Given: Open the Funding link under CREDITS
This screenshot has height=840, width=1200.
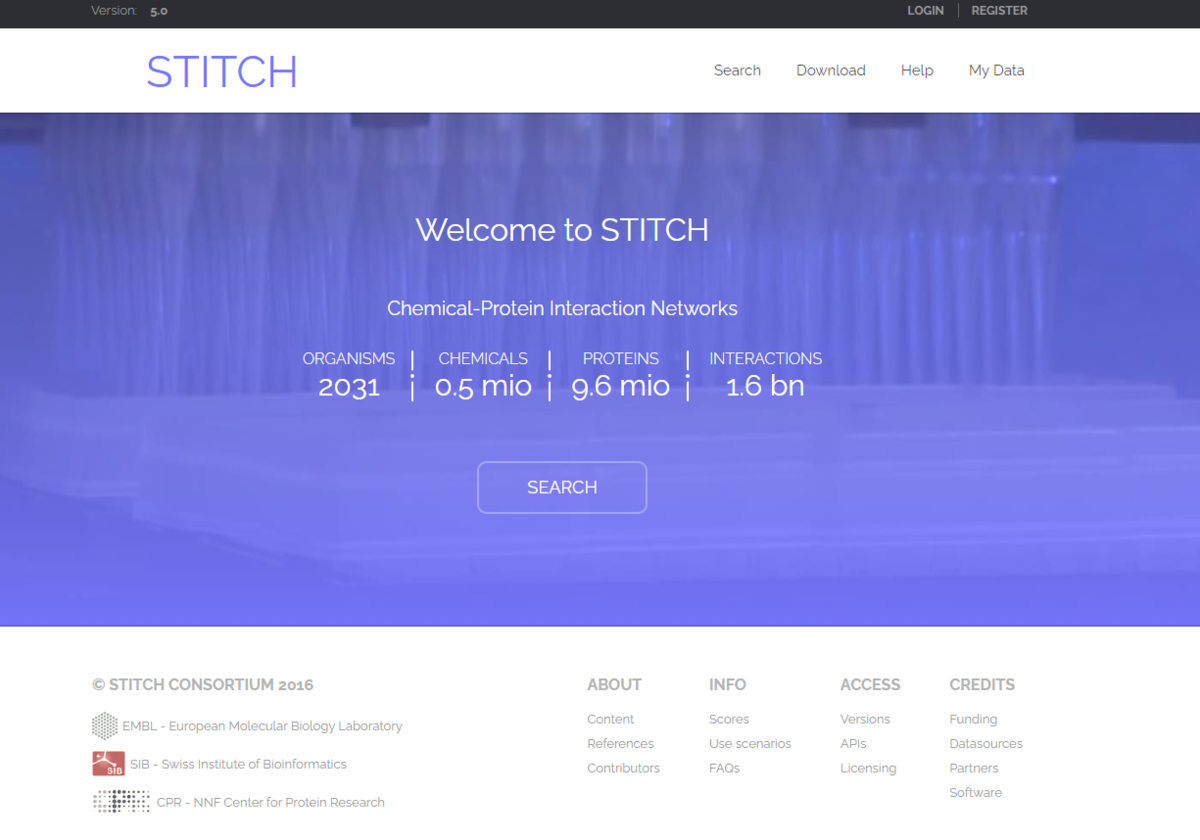Looking at the screenshot, I should [973, 719].
